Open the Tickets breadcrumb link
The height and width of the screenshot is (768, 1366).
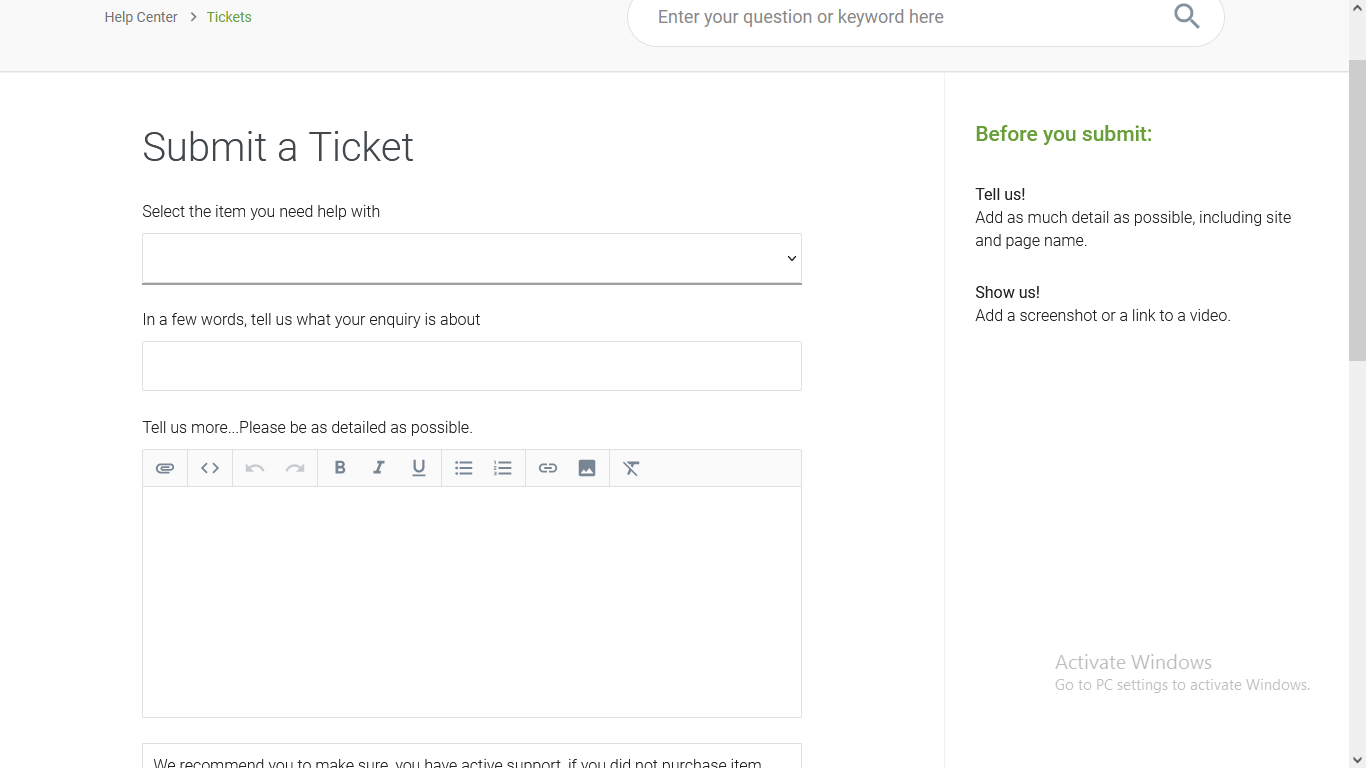229,17
